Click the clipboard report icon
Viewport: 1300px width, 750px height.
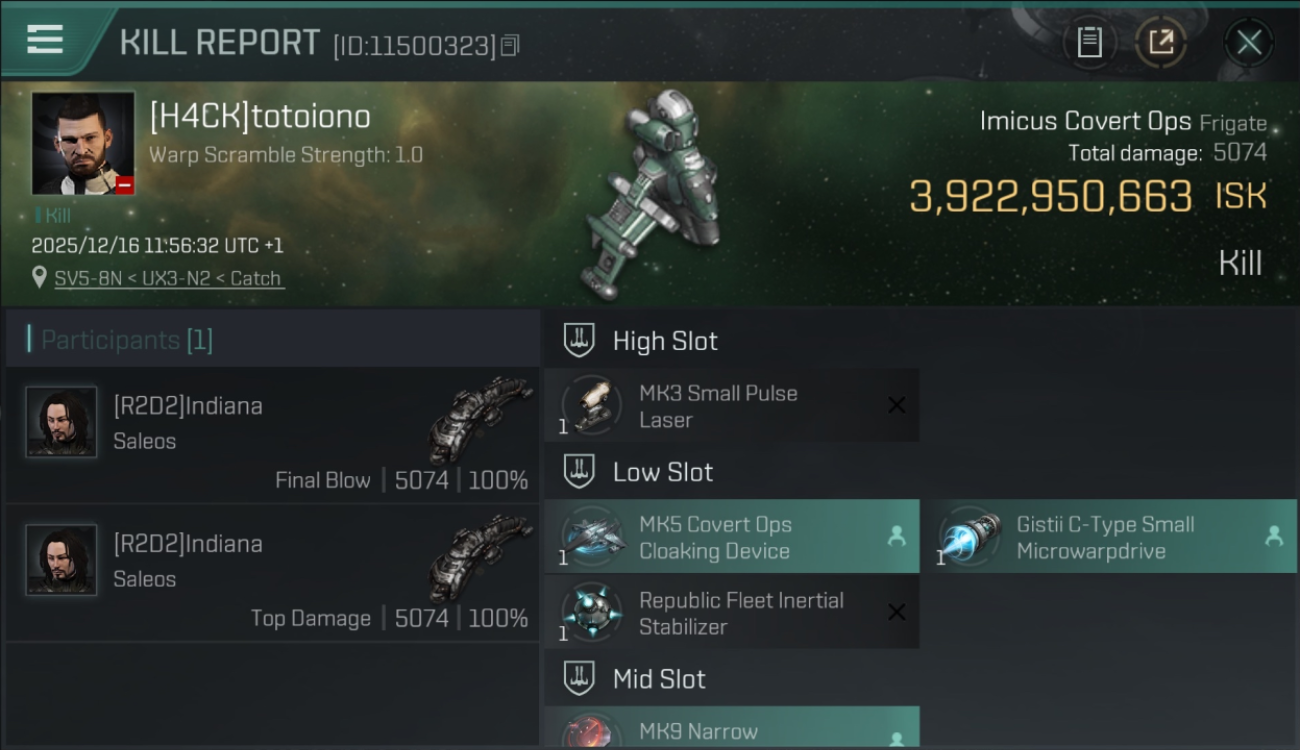click(x=1089, y=42)
